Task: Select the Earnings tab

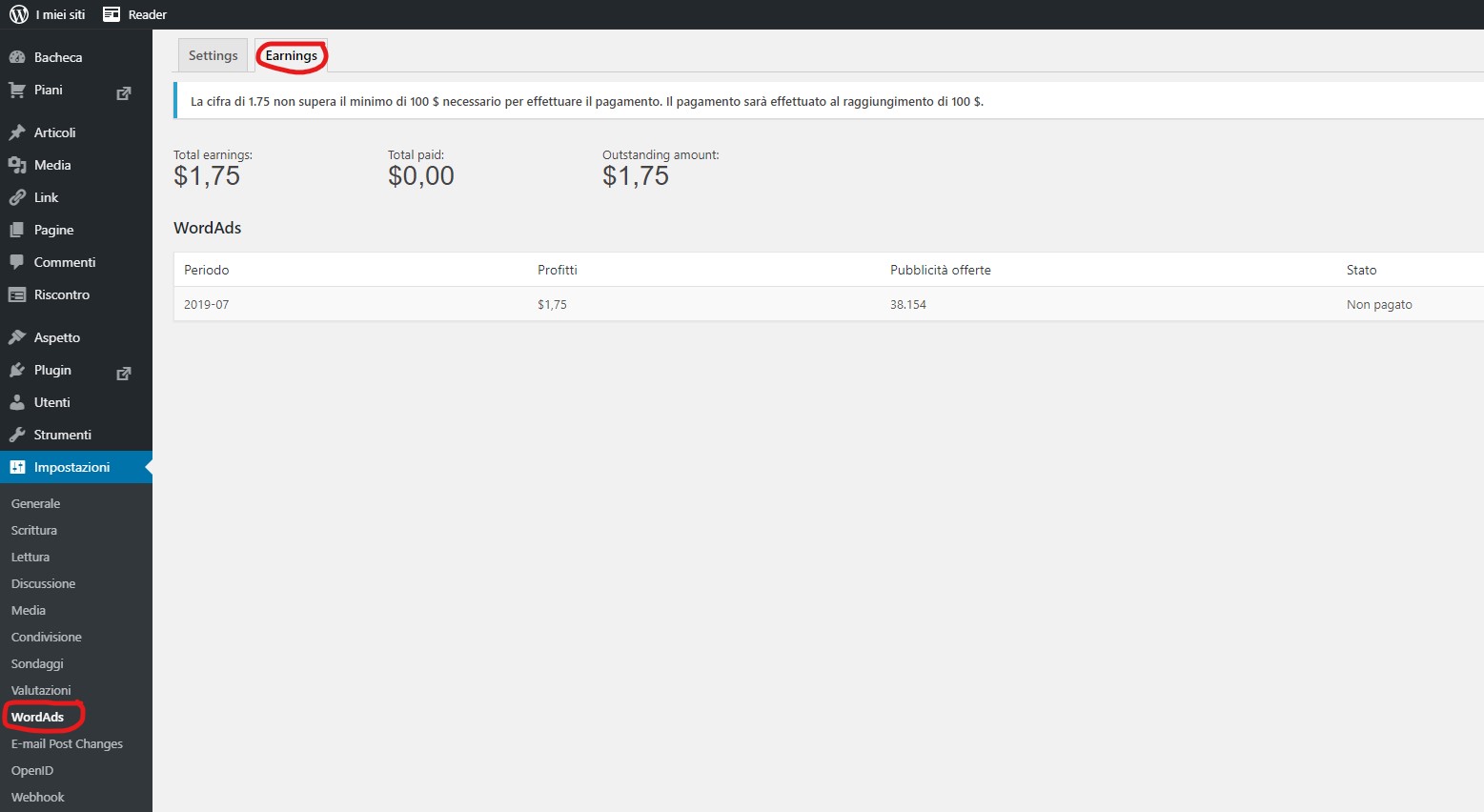Action: click(x=292, y=55)
